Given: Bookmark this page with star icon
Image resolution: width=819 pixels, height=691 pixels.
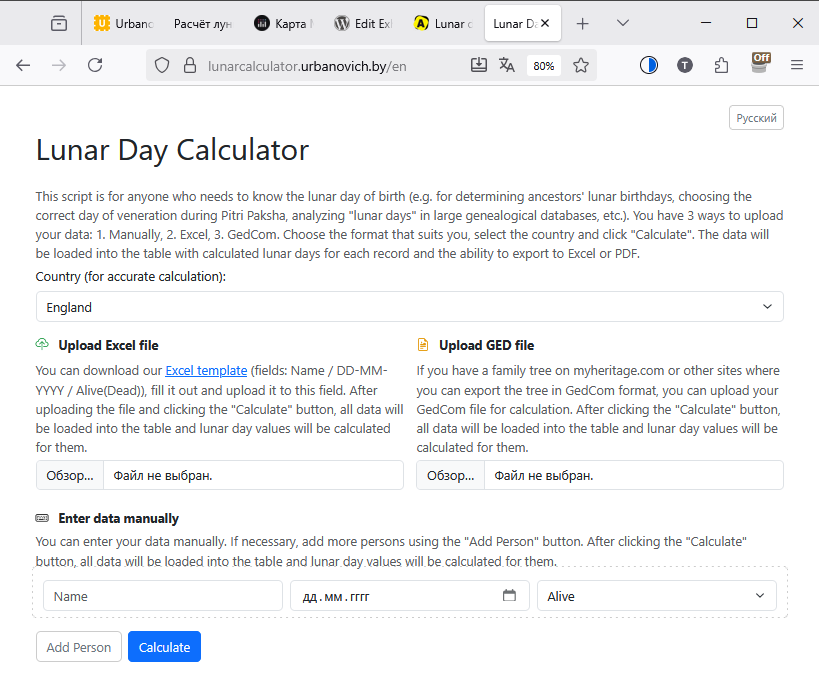Looking at the screenshot, I should (581, 65).
